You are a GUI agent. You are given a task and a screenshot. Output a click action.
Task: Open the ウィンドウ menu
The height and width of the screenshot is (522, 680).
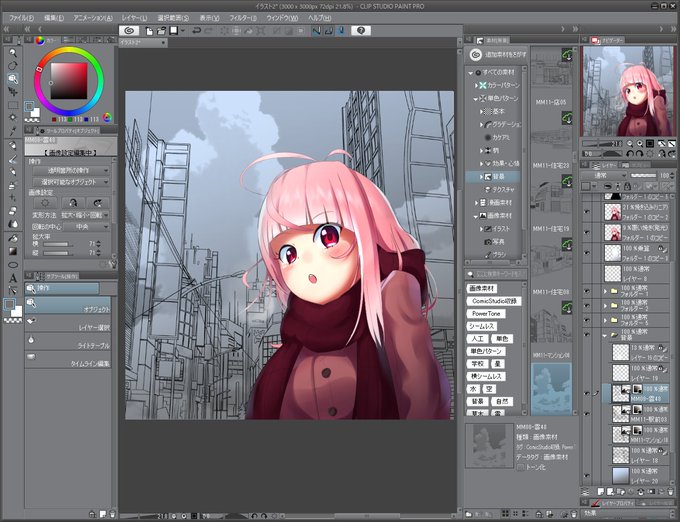tap(282, 18)
